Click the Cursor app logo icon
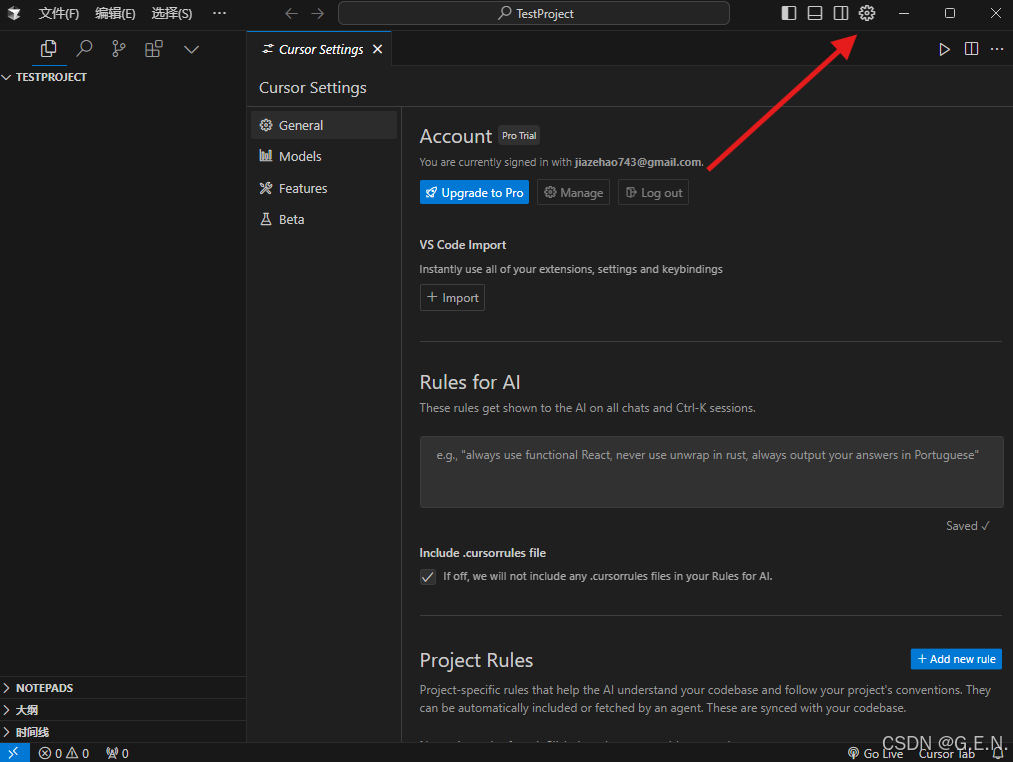1013x762 pixels. [x=14, y=14]
